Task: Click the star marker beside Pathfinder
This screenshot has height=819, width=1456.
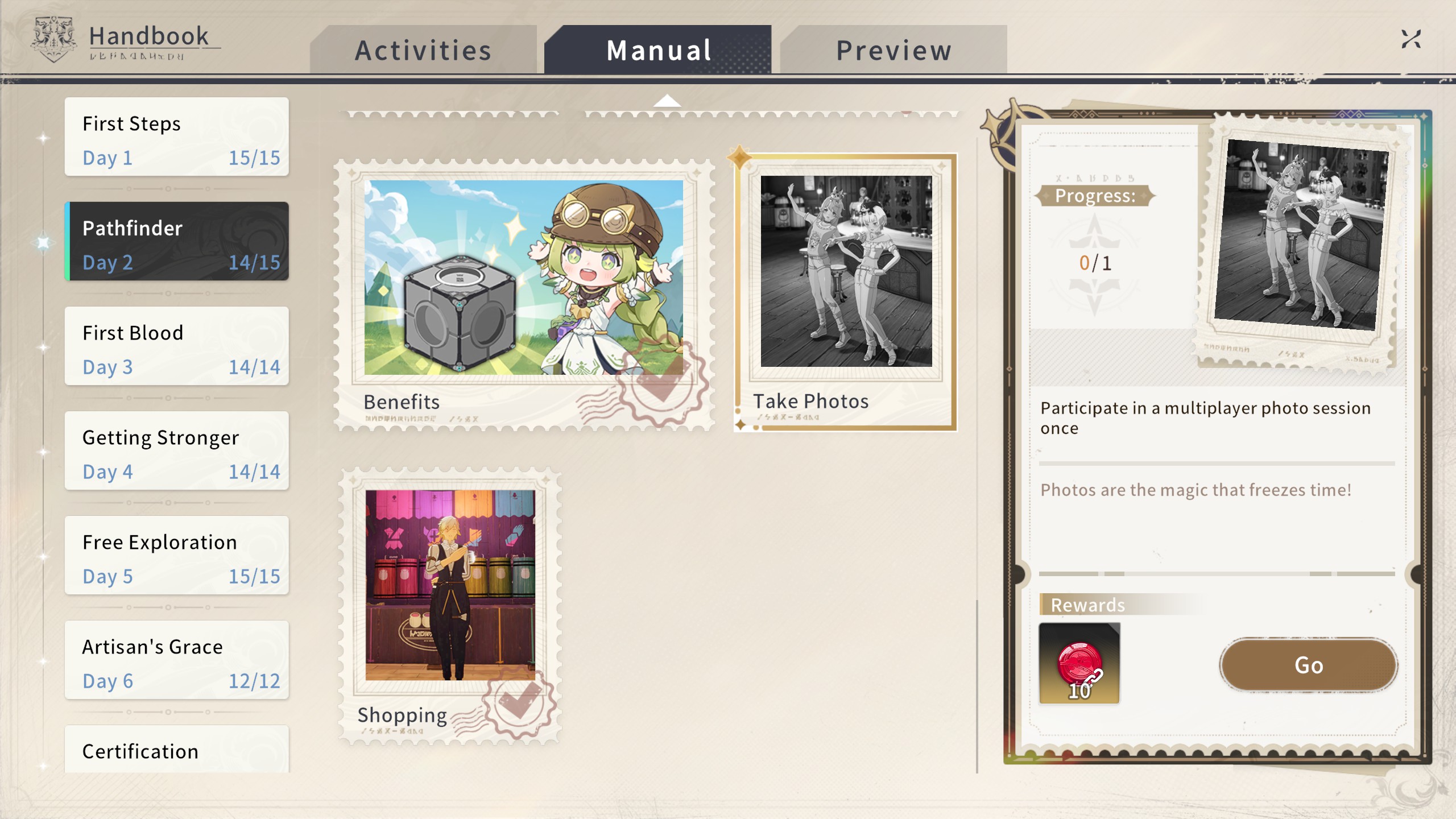Action: 43,243
